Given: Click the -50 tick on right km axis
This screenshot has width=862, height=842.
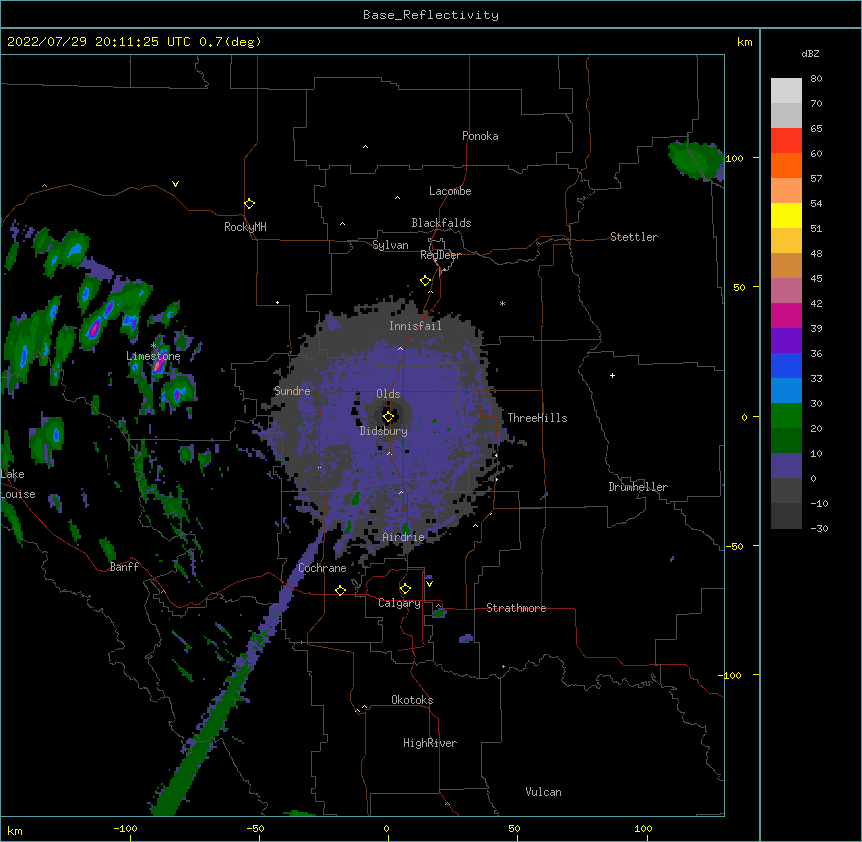Looking at the screenshot, I should click(734, 546).
